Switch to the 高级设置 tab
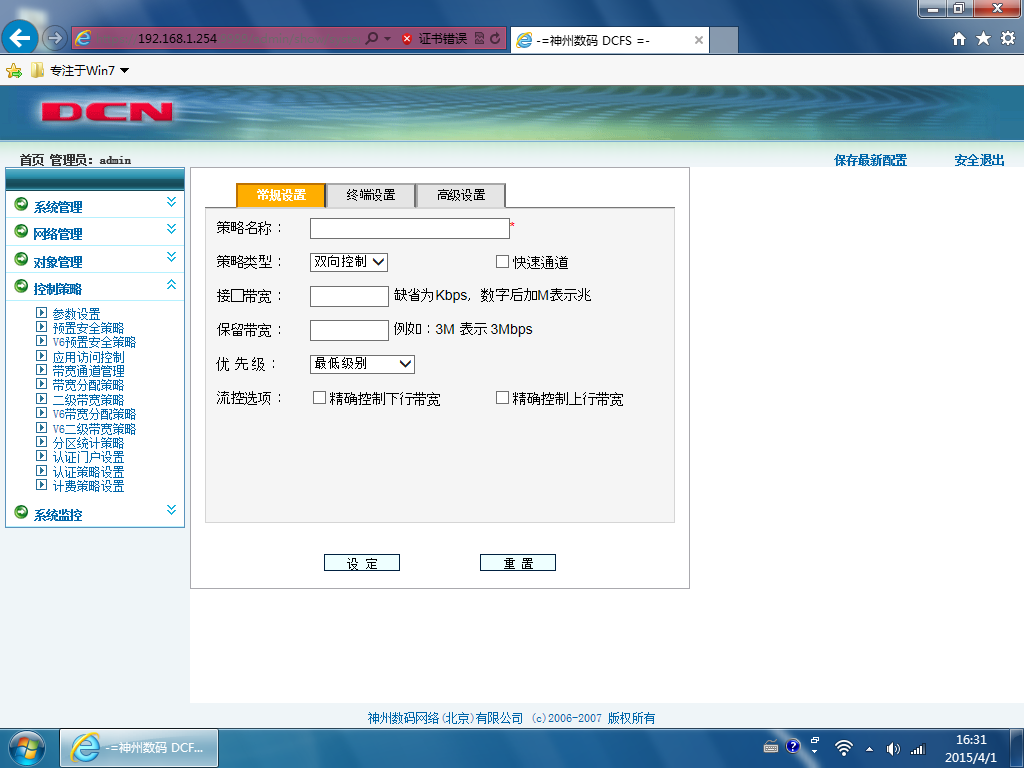 (x=461, y=195)
